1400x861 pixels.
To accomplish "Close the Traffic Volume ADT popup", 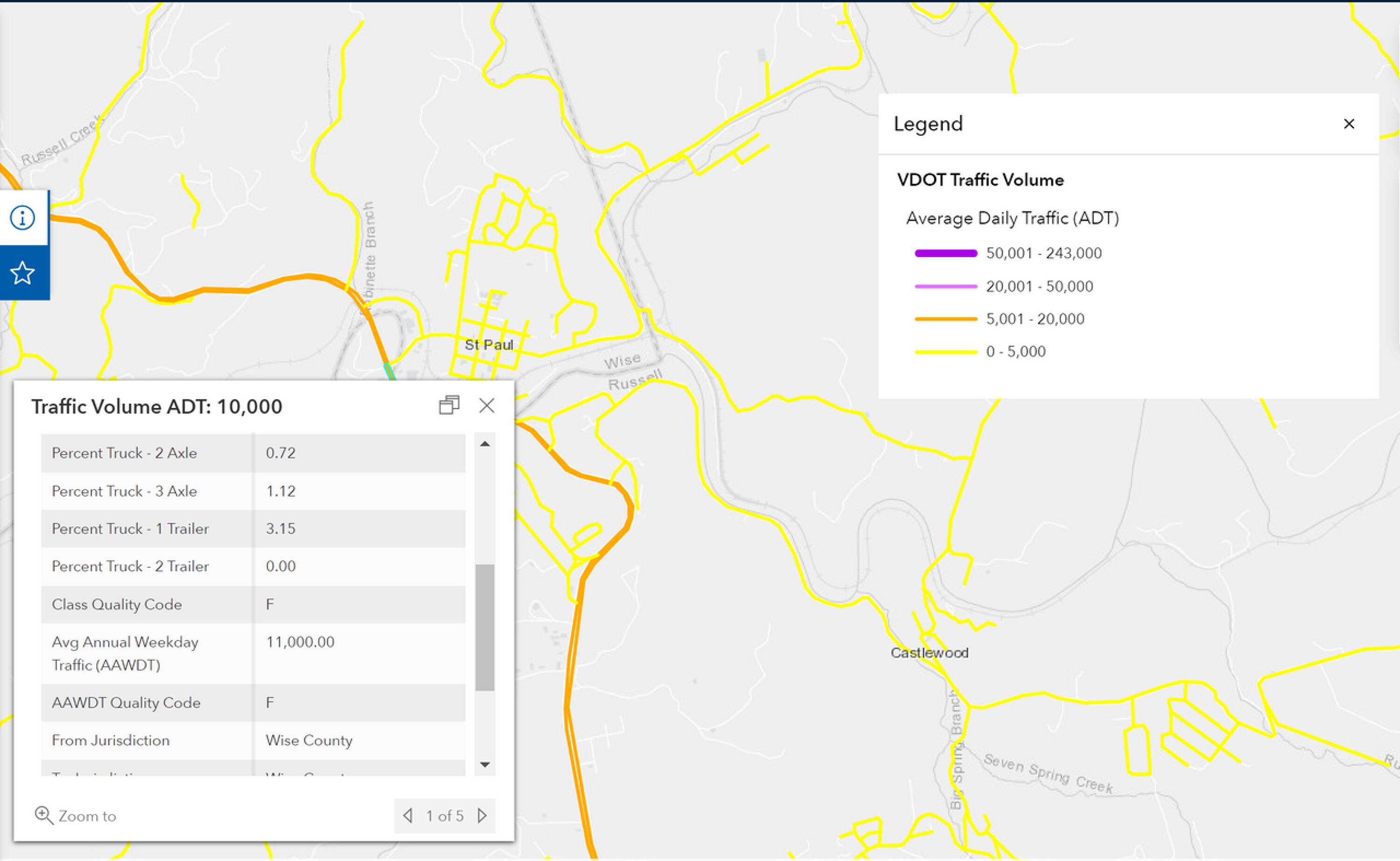I will [x=487, y=406].
